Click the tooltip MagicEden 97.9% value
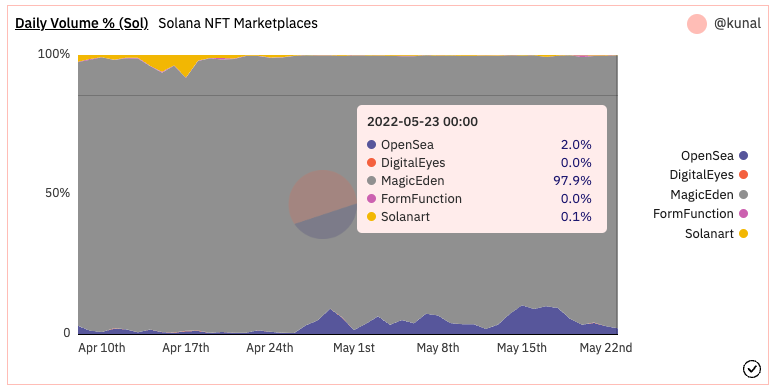The image size is (769, 390). click(x=572, y=181)
